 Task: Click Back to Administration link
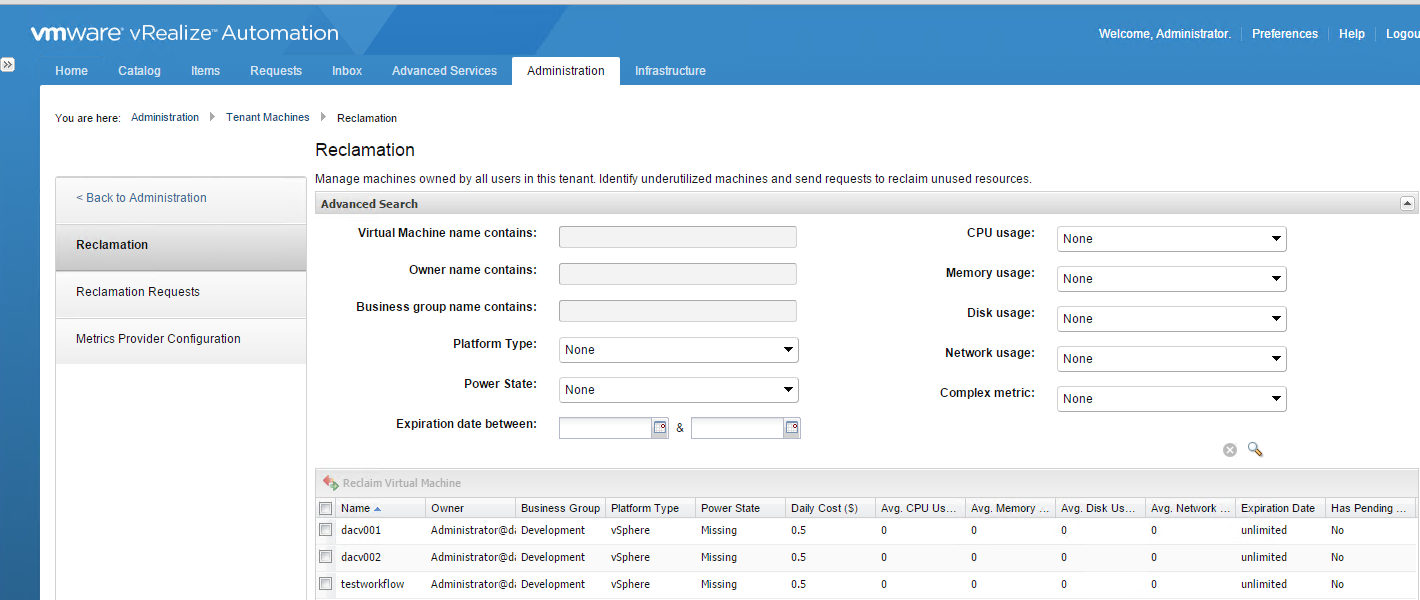[141, 198]
